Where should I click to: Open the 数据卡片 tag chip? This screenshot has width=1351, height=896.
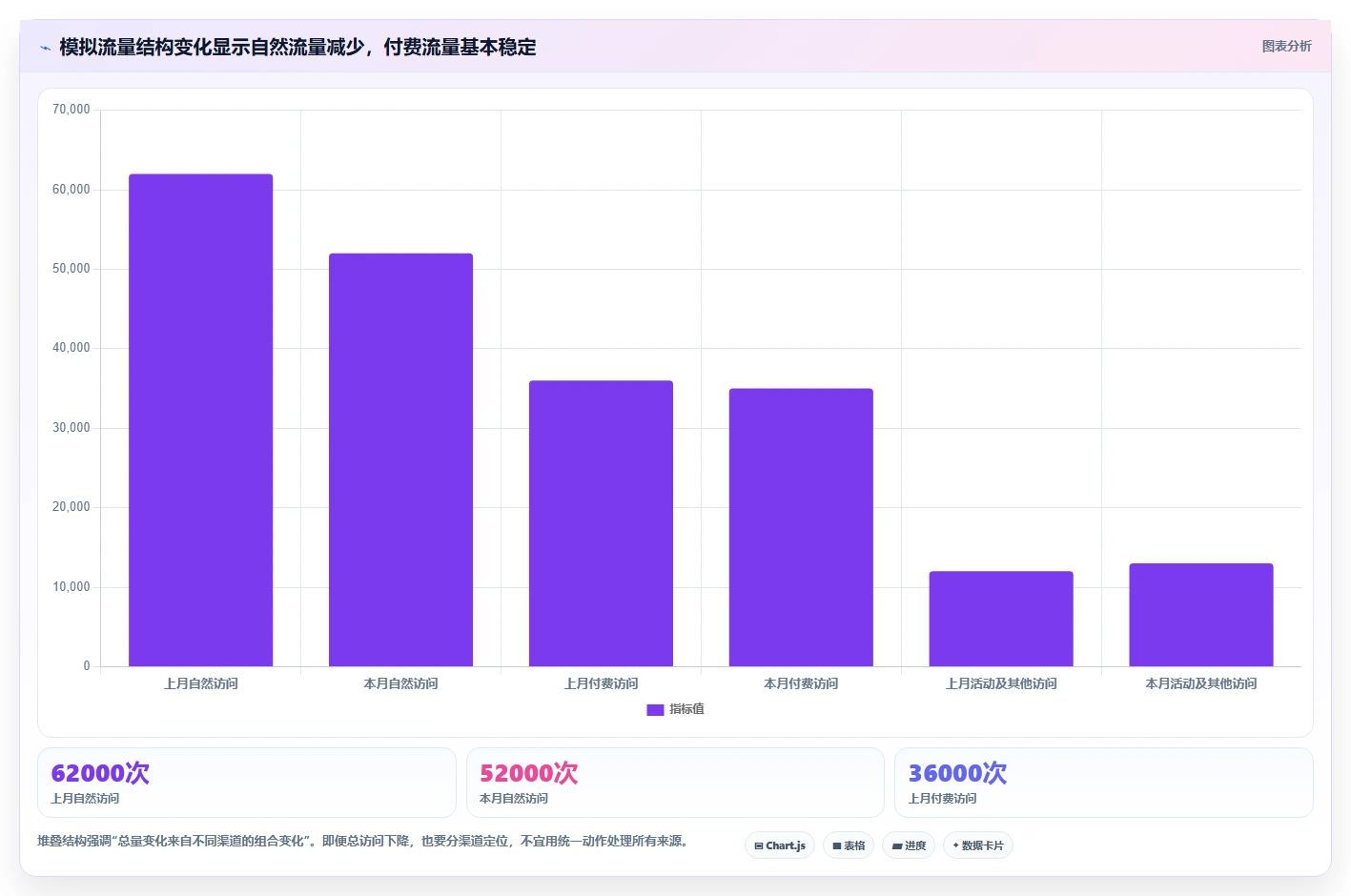click(x=978, y=845)
